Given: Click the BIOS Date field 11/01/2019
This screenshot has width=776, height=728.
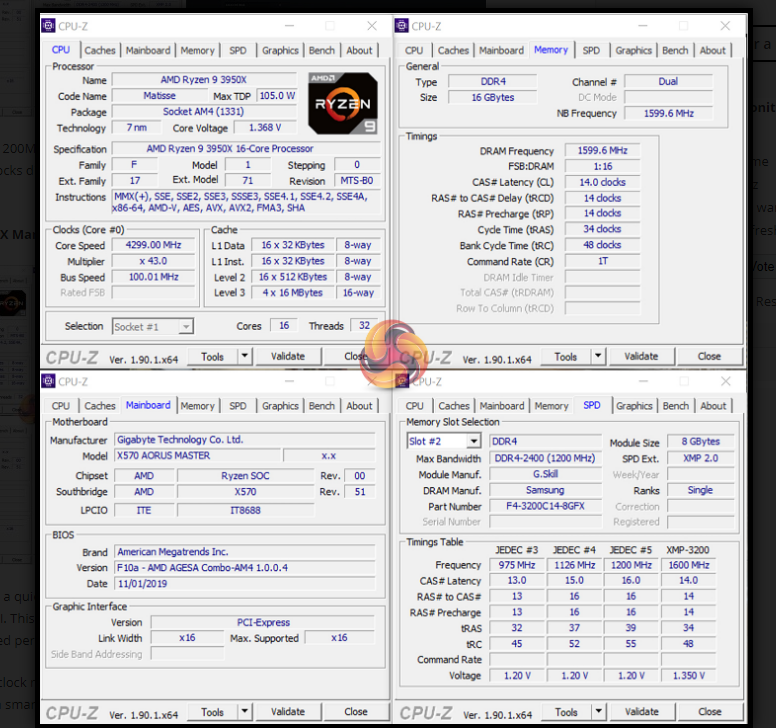Looking at the screenshot, I should [245, 583].
